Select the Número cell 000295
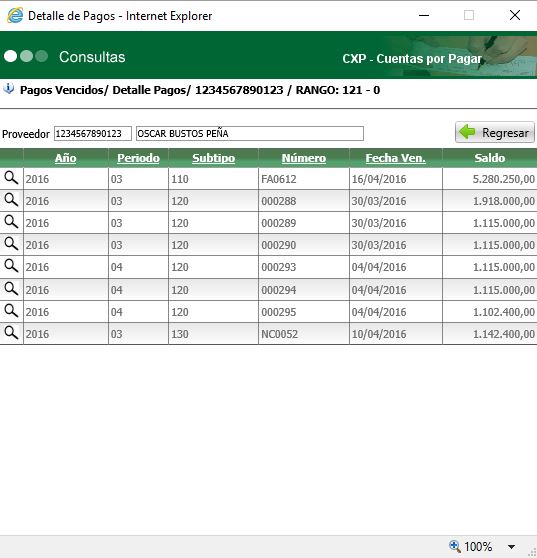Viewport: 537px width, 558px height. pyautogui.click(x=279, y=312)
